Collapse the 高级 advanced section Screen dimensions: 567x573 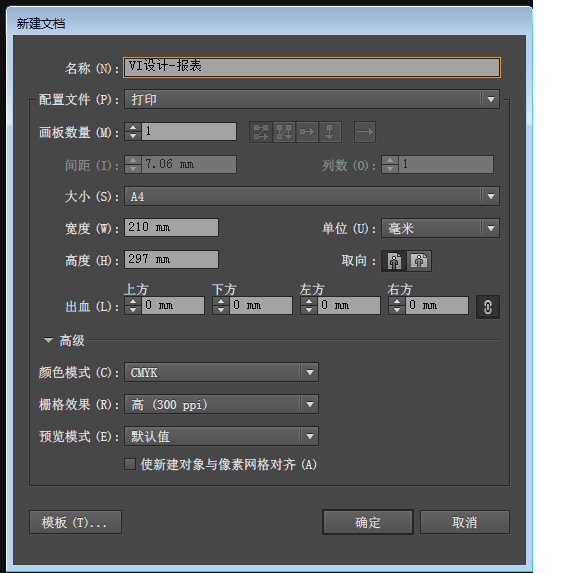point(48,340)
